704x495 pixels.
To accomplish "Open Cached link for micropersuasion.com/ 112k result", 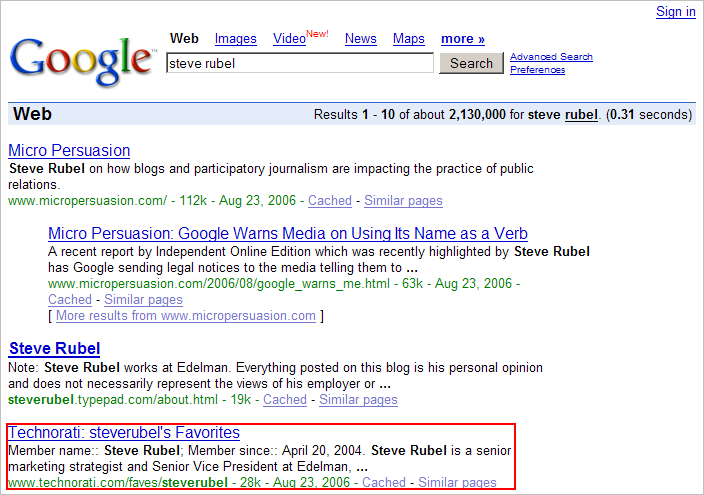I will tap(330, 200).
